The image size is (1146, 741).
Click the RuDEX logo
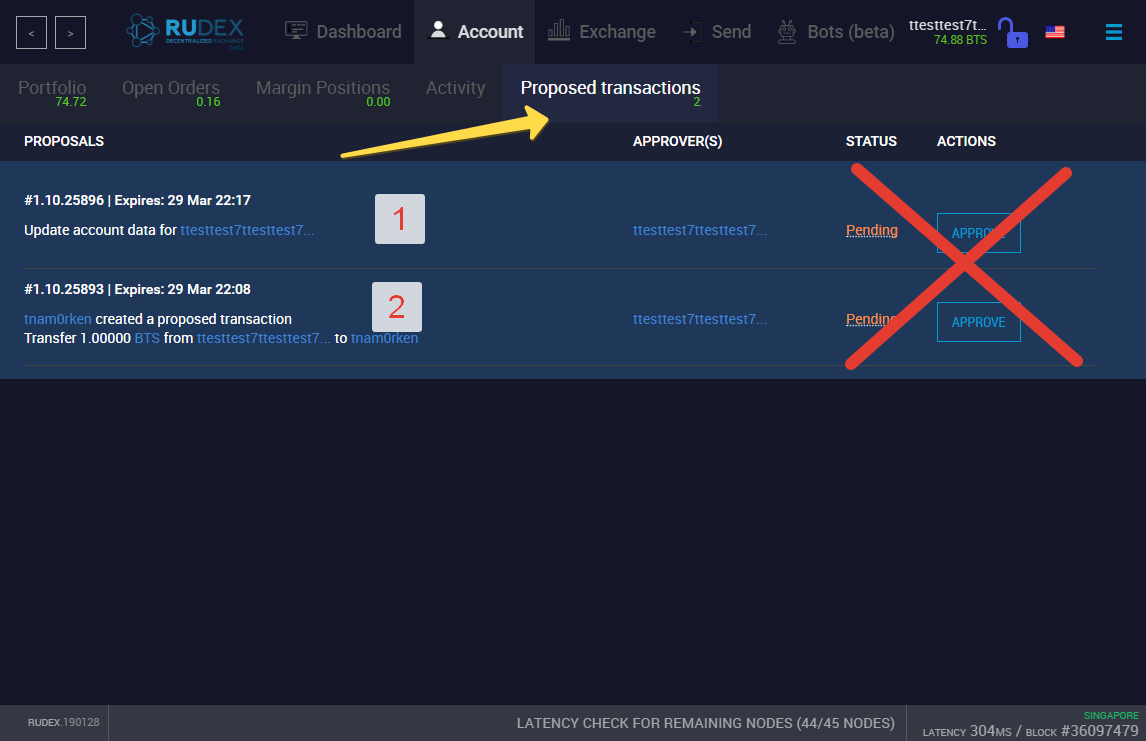point(186,31)
